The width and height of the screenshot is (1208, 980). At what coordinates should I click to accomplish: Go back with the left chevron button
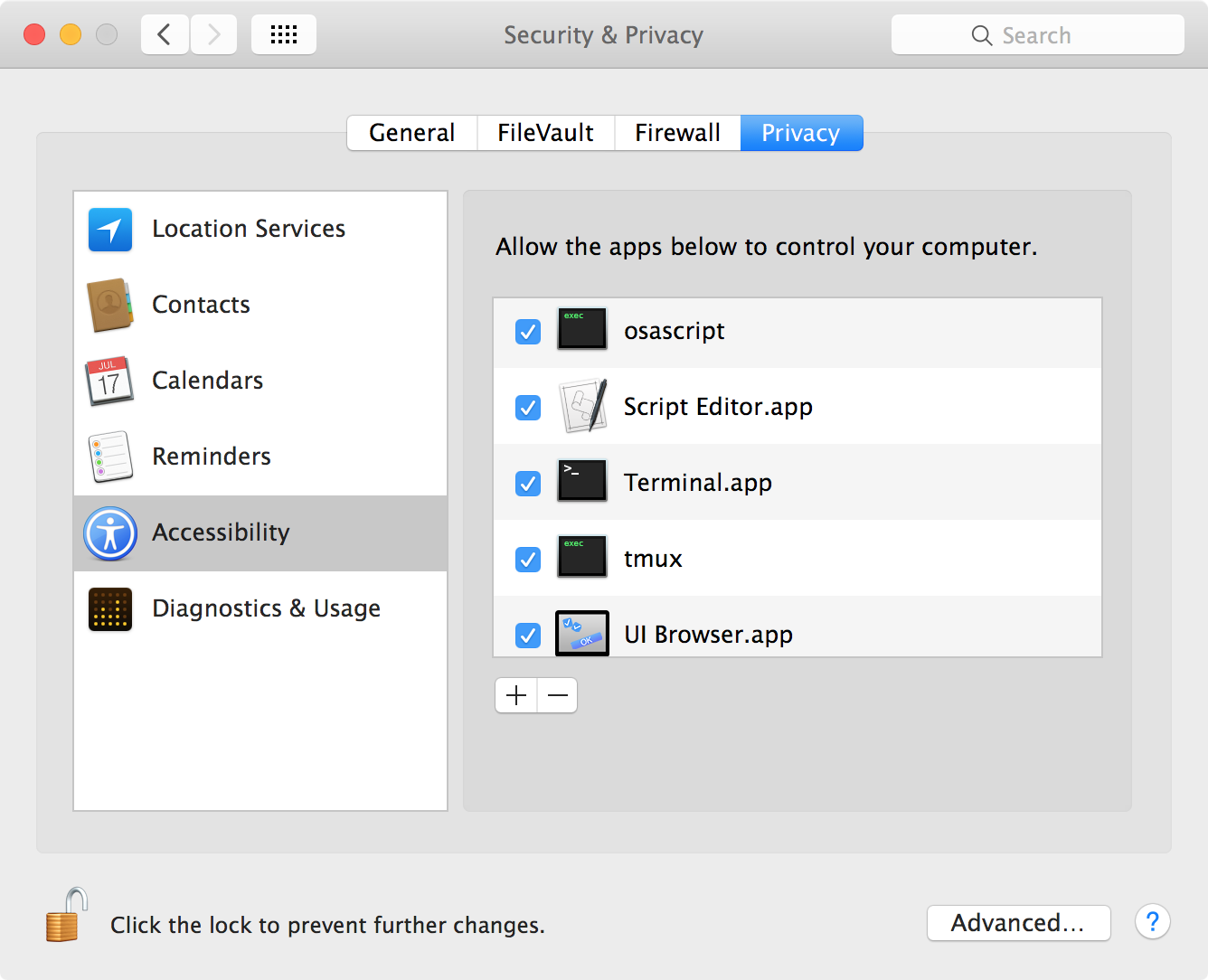165,35
